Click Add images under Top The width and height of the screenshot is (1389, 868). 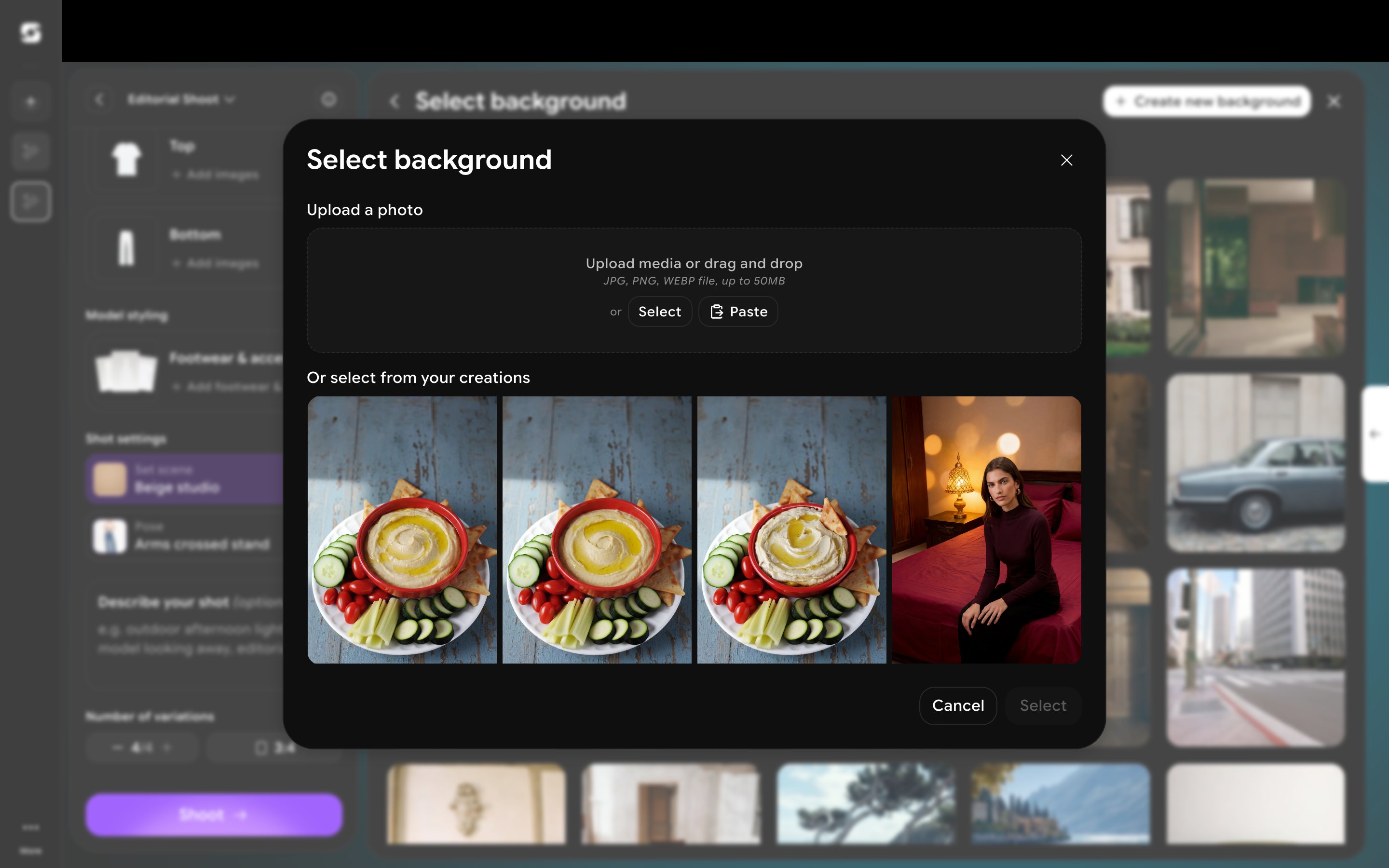coord(216,175)
